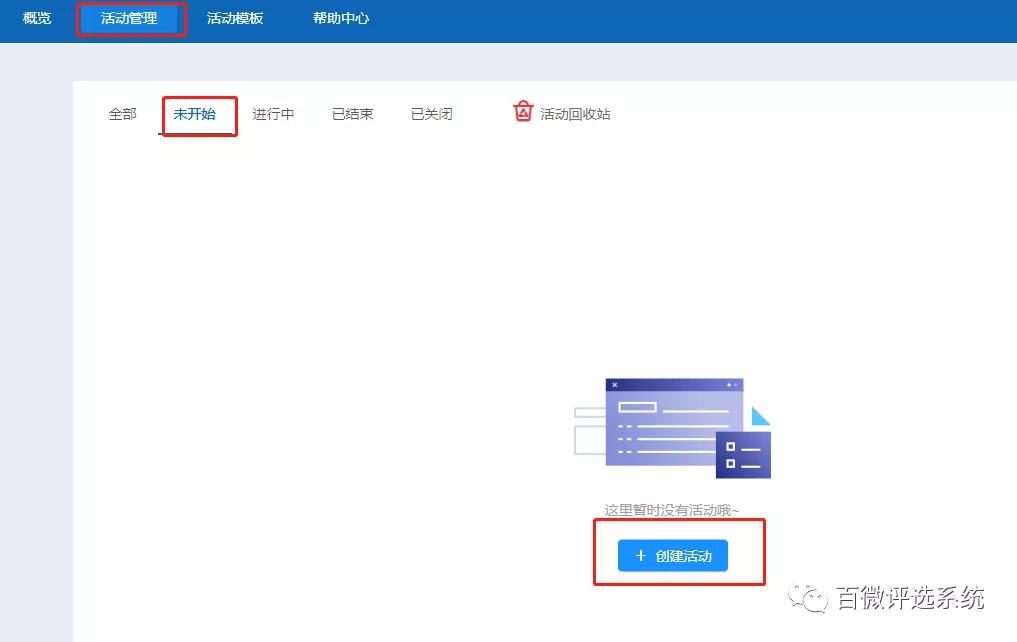Open the red 活动回收站 trash can icon

click(x=522, y=112)
